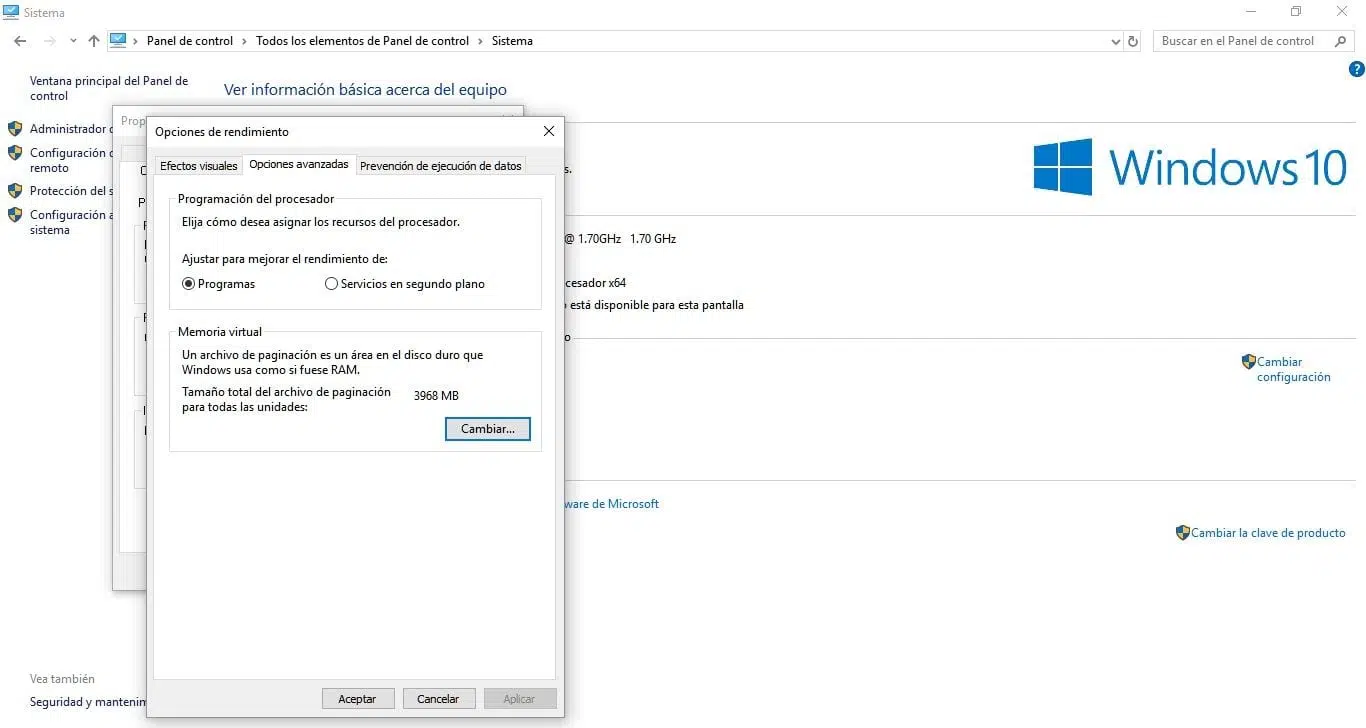
Task: Open Configuración remoto link in sidebar
Action: (70, 160)
